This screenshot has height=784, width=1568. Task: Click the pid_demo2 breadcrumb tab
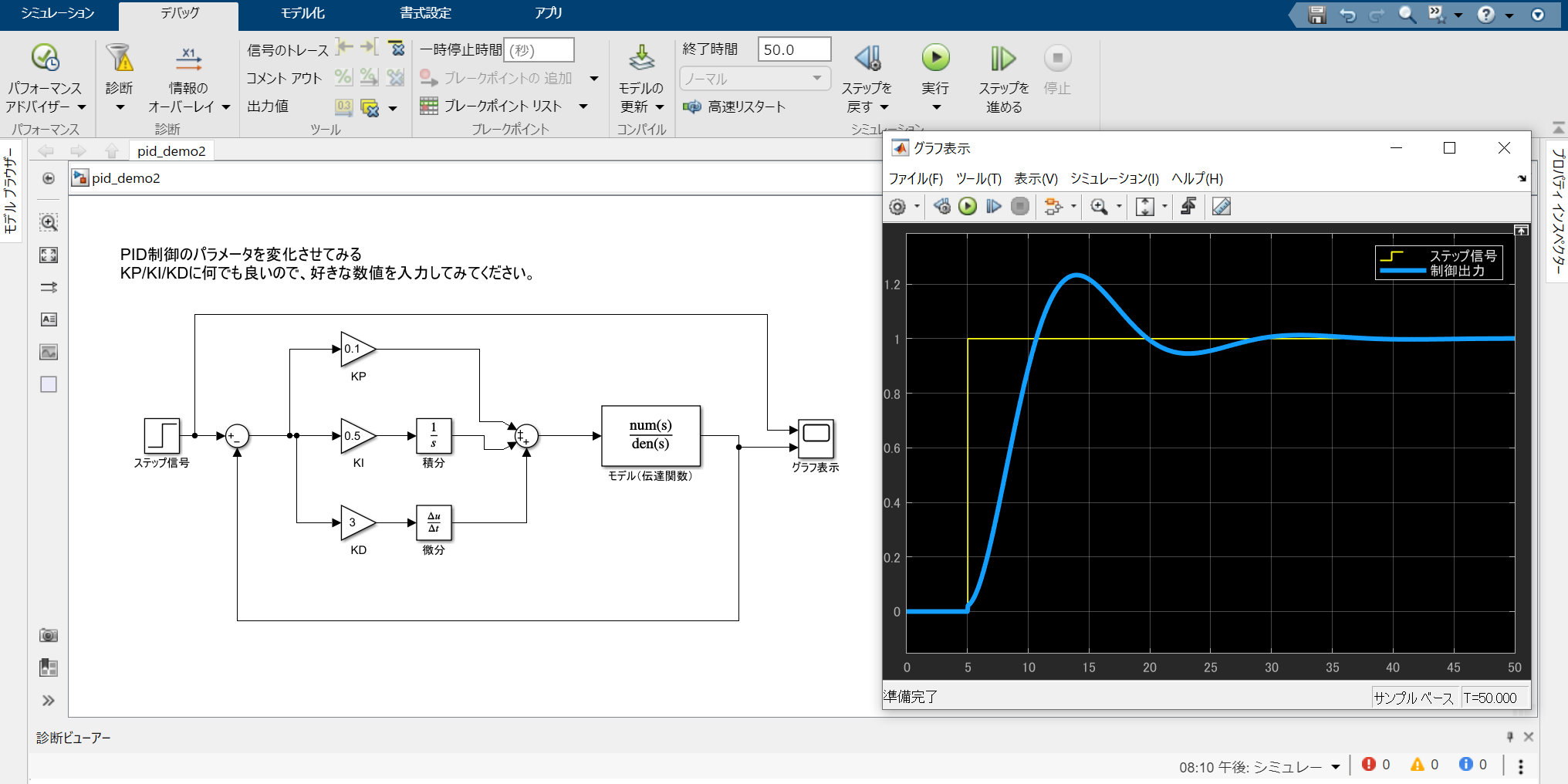(171, 151)
